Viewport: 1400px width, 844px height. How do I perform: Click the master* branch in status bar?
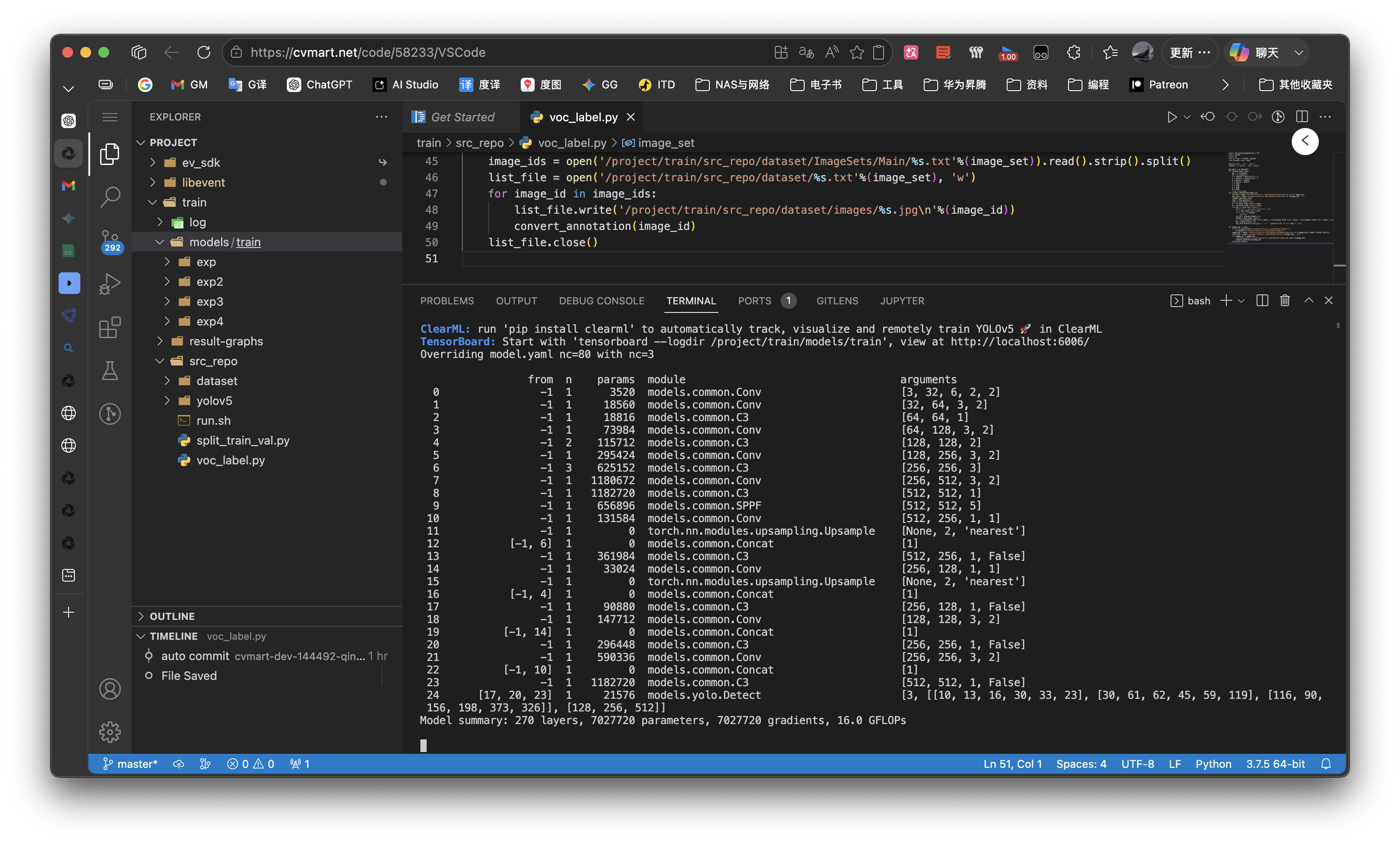point(130,764)
